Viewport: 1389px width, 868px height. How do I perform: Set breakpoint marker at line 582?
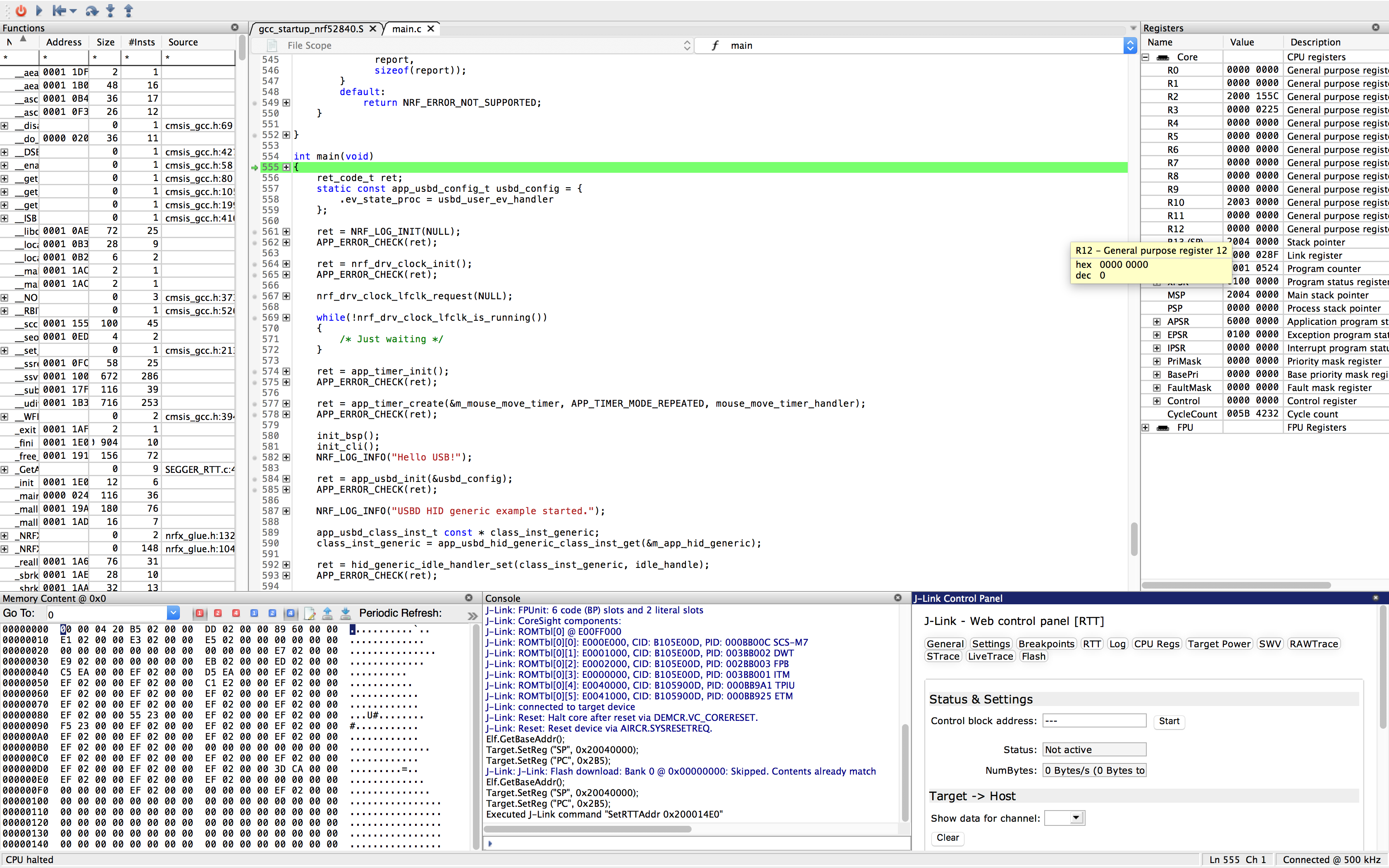(x=255, y=458)
